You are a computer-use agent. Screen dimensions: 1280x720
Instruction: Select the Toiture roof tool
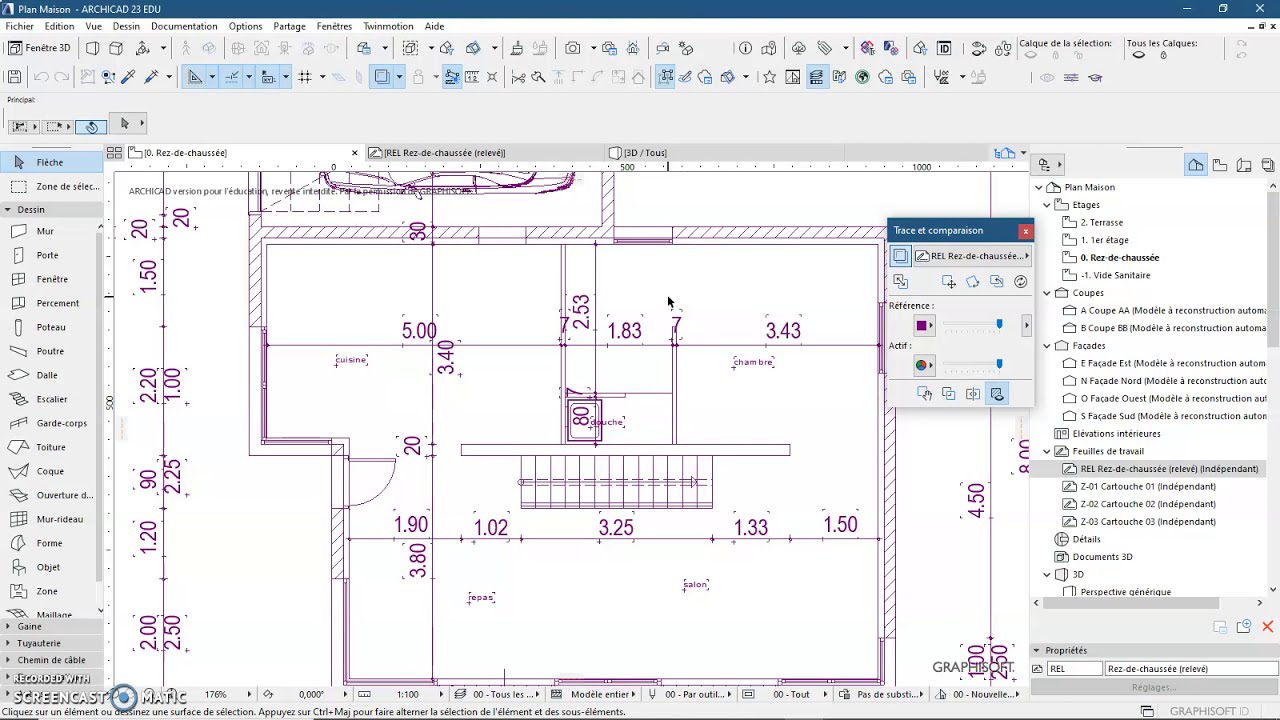pos(51,447)
